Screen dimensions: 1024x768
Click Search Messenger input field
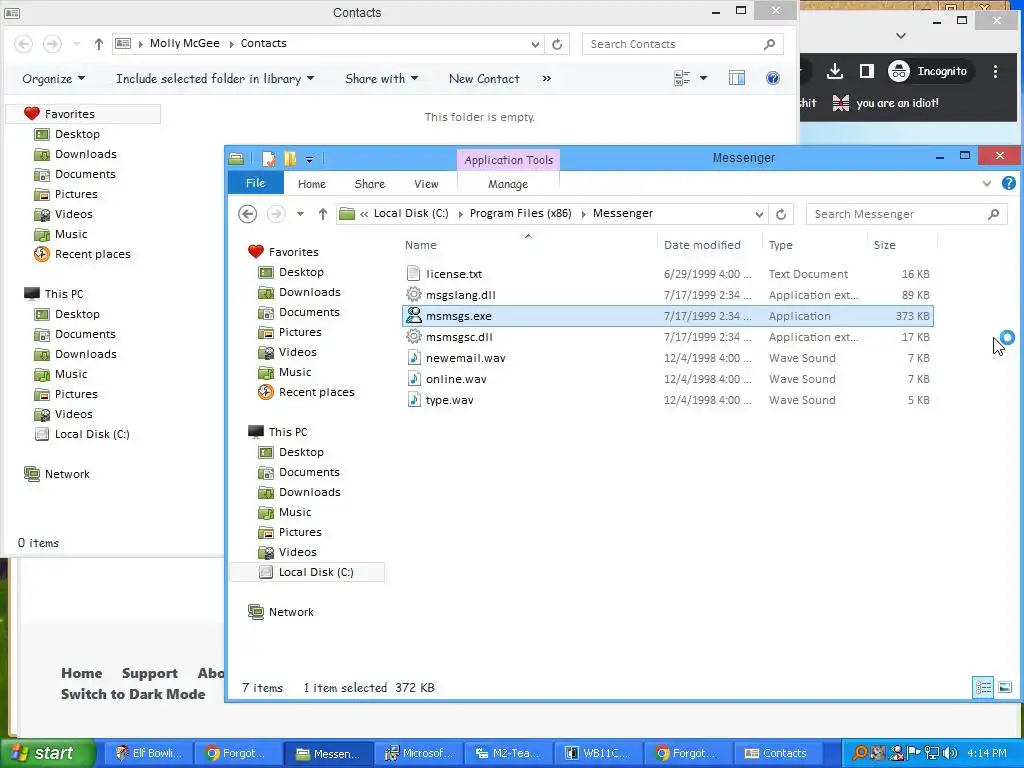pos(906,214)
